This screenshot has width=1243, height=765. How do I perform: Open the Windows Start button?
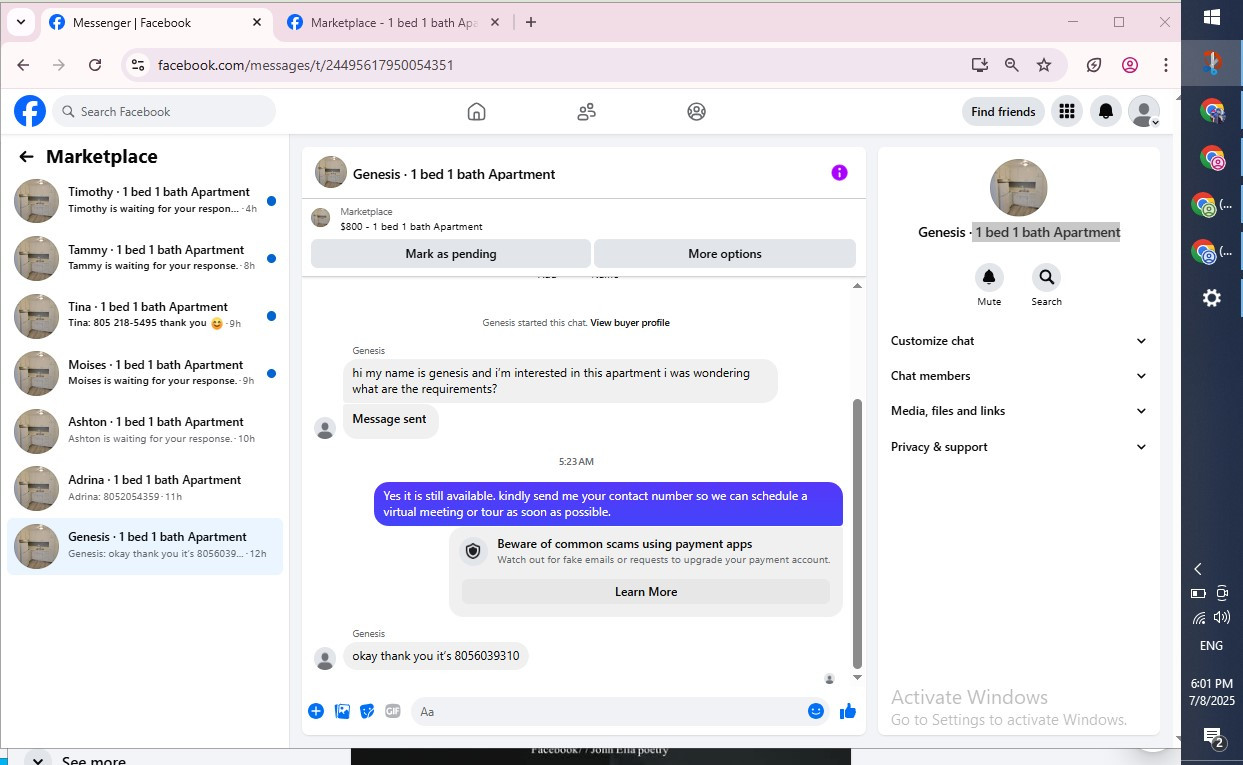point(1212,17)
